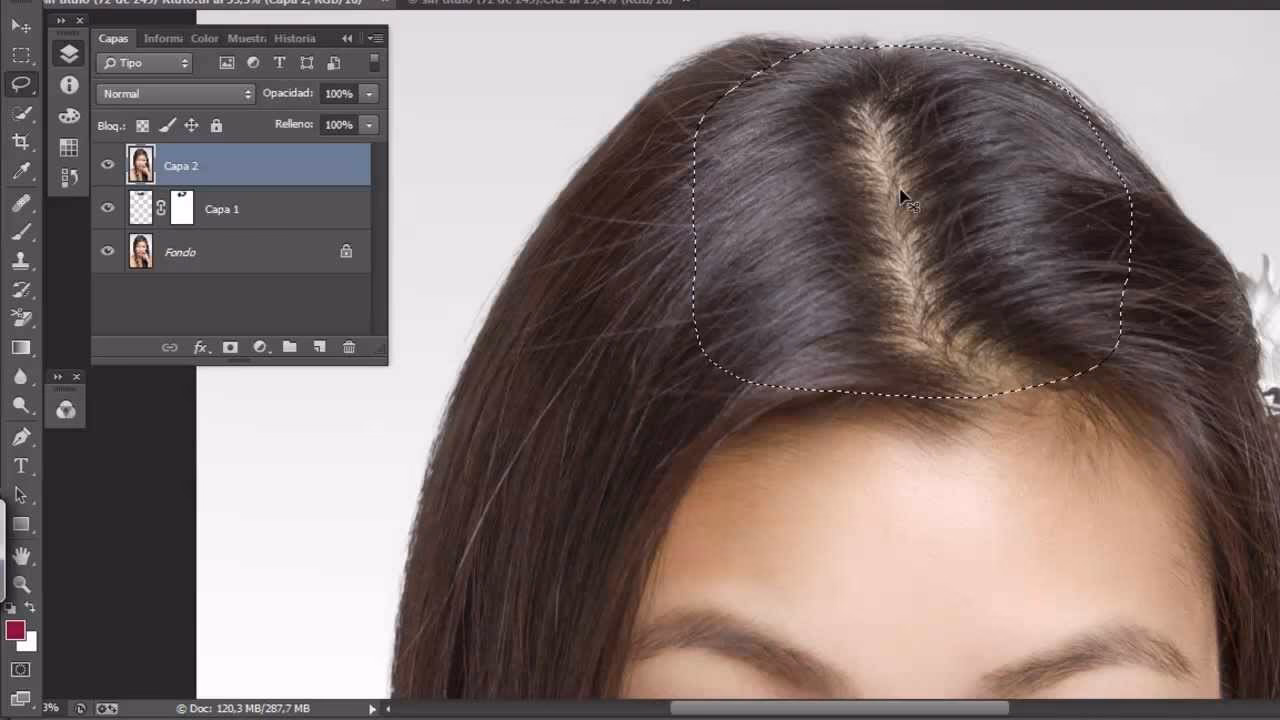This screenshot has height=720, width=1280.
Task: Add a layer mask to Capa 2
Action: (x=229, y=347)
